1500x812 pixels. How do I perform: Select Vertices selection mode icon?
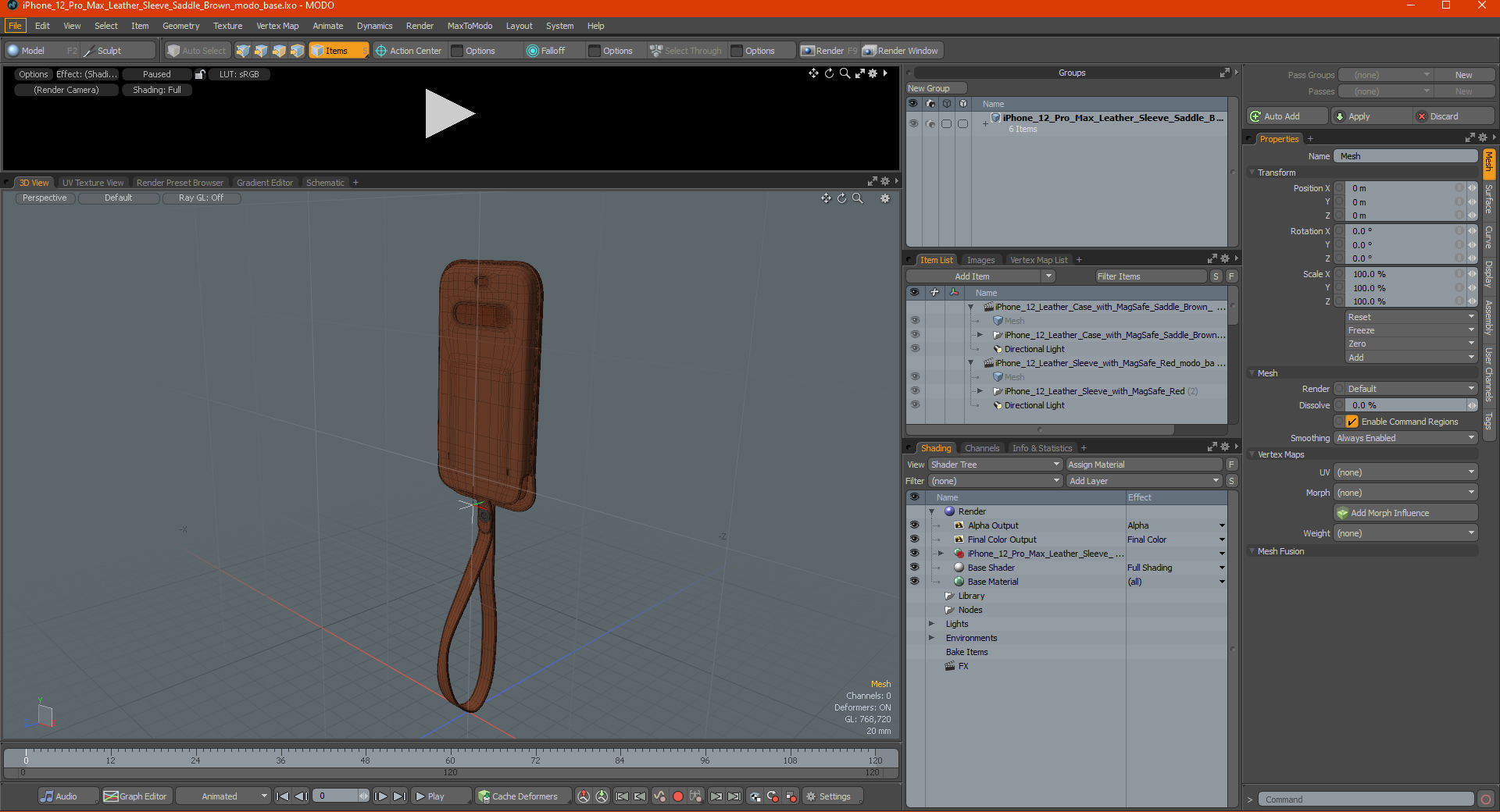(243, 51)
